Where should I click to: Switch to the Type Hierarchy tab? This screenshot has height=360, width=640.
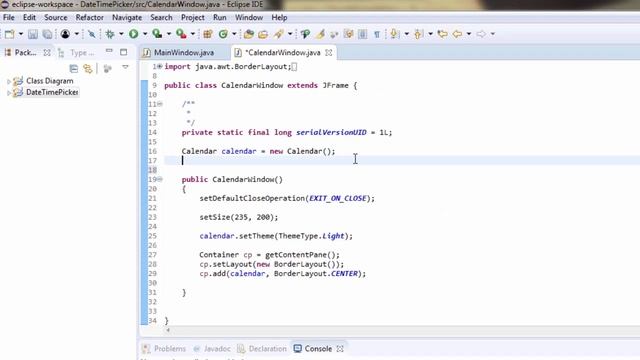click(77, 53)
